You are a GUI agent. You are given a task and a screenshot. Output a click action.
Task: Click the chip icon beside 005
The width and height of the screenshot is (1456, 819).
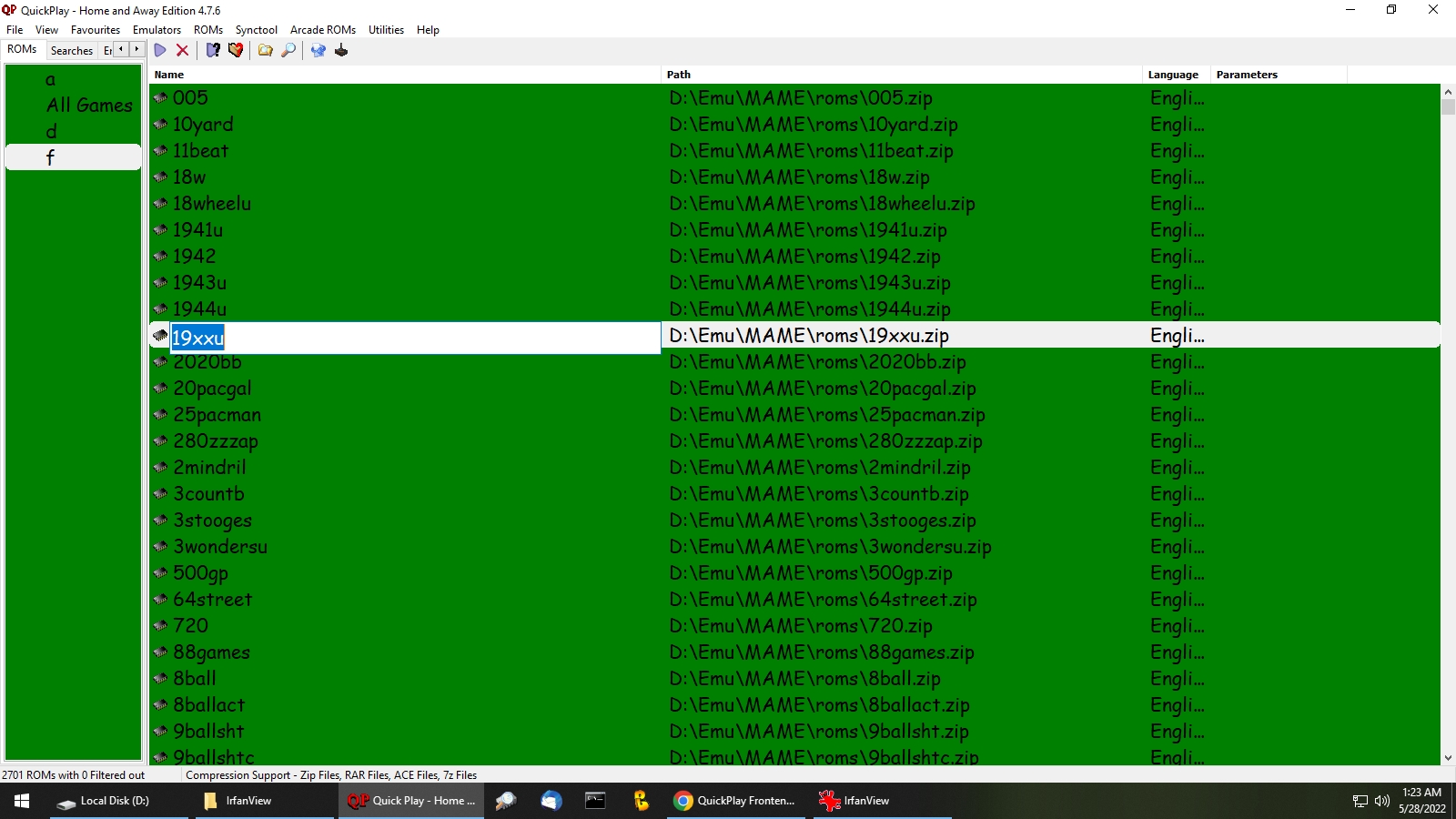(160, 97)
